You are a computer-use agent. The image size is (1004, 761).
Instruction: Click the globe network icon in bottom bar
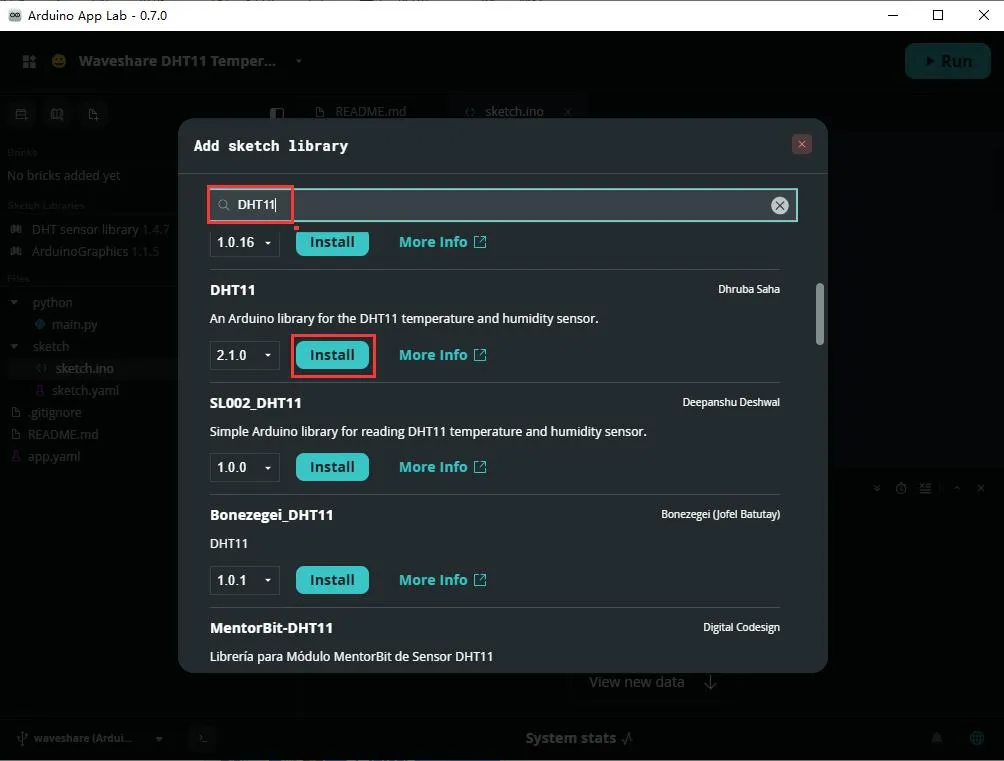click(x=976, y=738)
